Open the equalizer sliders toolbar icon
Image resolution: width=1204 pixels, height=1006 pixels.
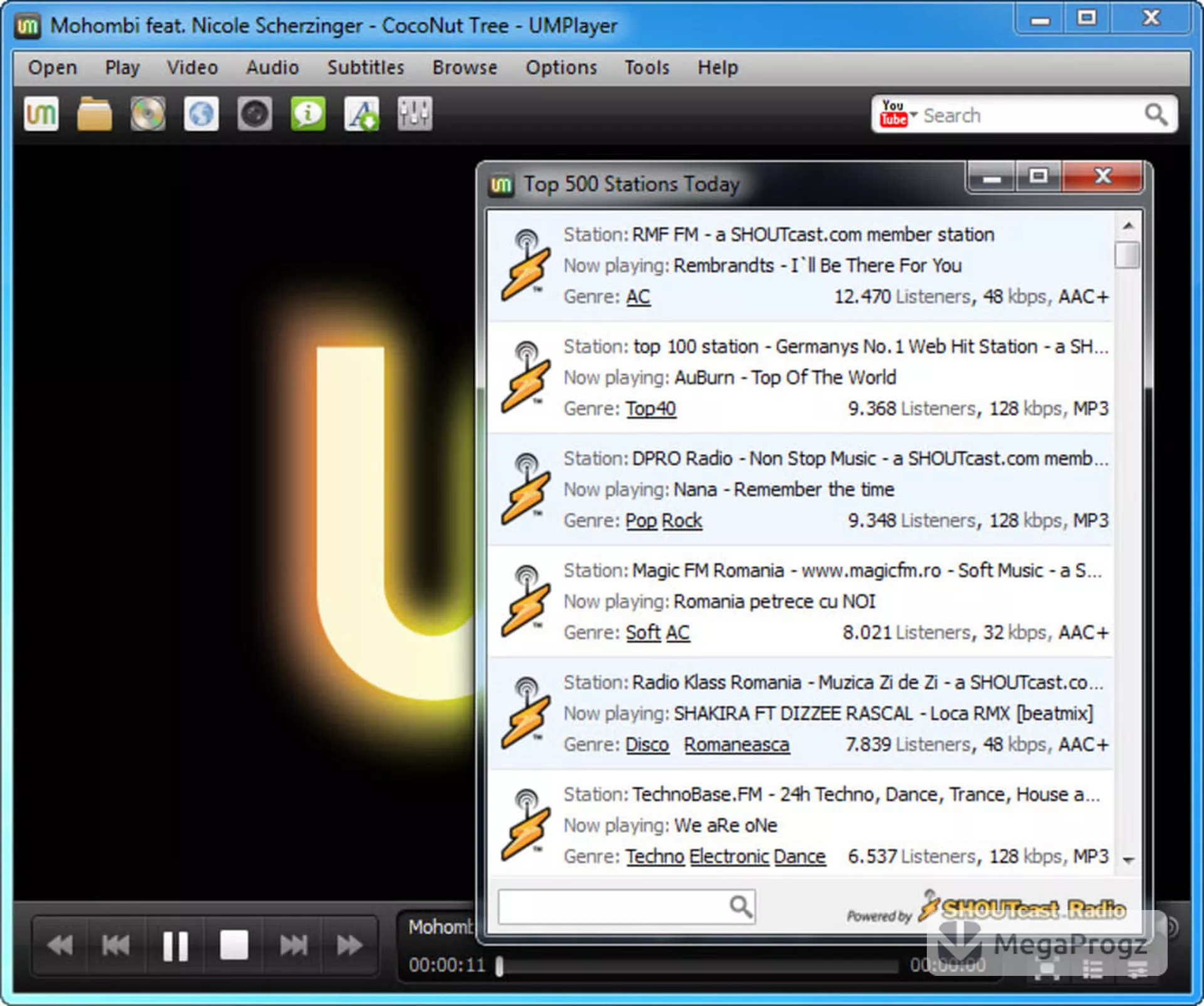[x=415, y=114]
